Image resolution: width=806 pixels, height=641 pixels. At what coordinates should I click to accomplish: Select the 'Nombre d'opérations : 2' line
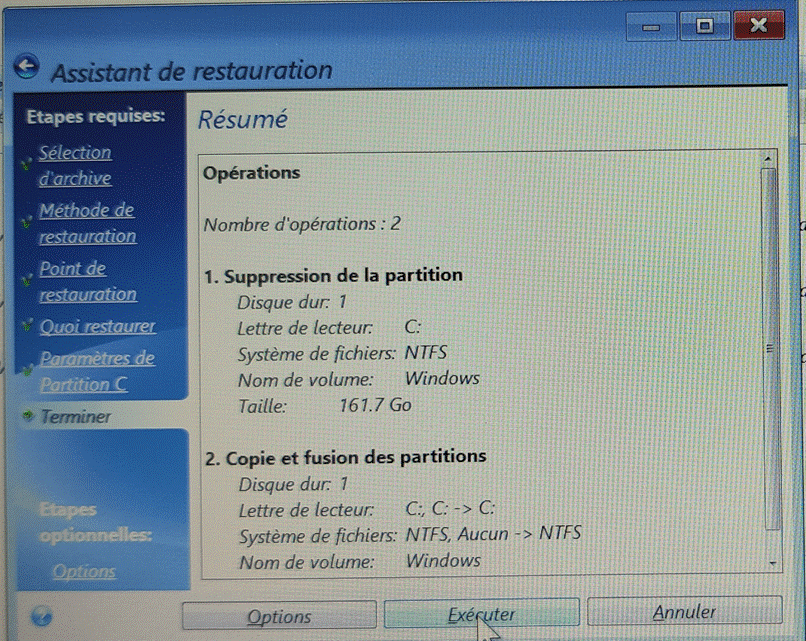(x=302, y=224)
